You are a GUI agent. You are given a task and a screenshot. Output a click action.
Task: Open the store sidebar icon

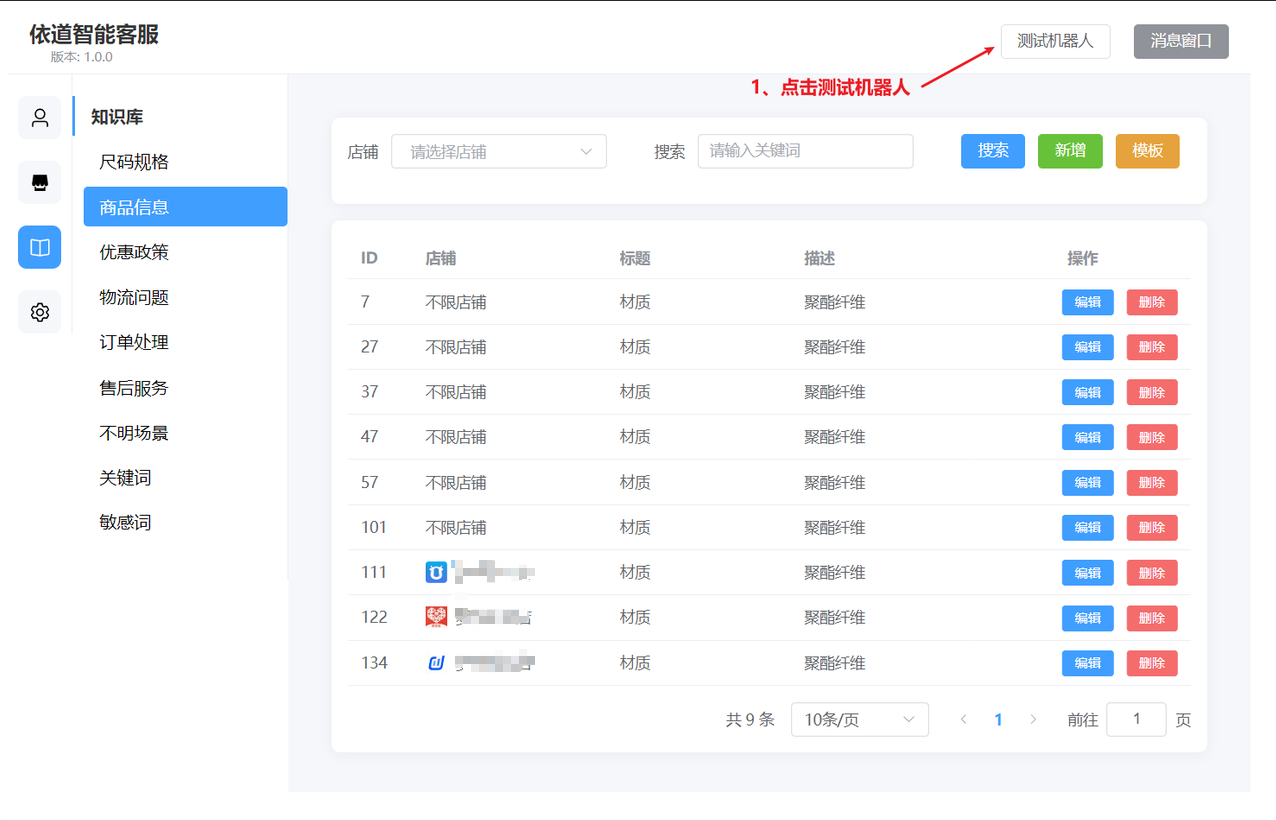pyautogui.click(x=40, y=183)
